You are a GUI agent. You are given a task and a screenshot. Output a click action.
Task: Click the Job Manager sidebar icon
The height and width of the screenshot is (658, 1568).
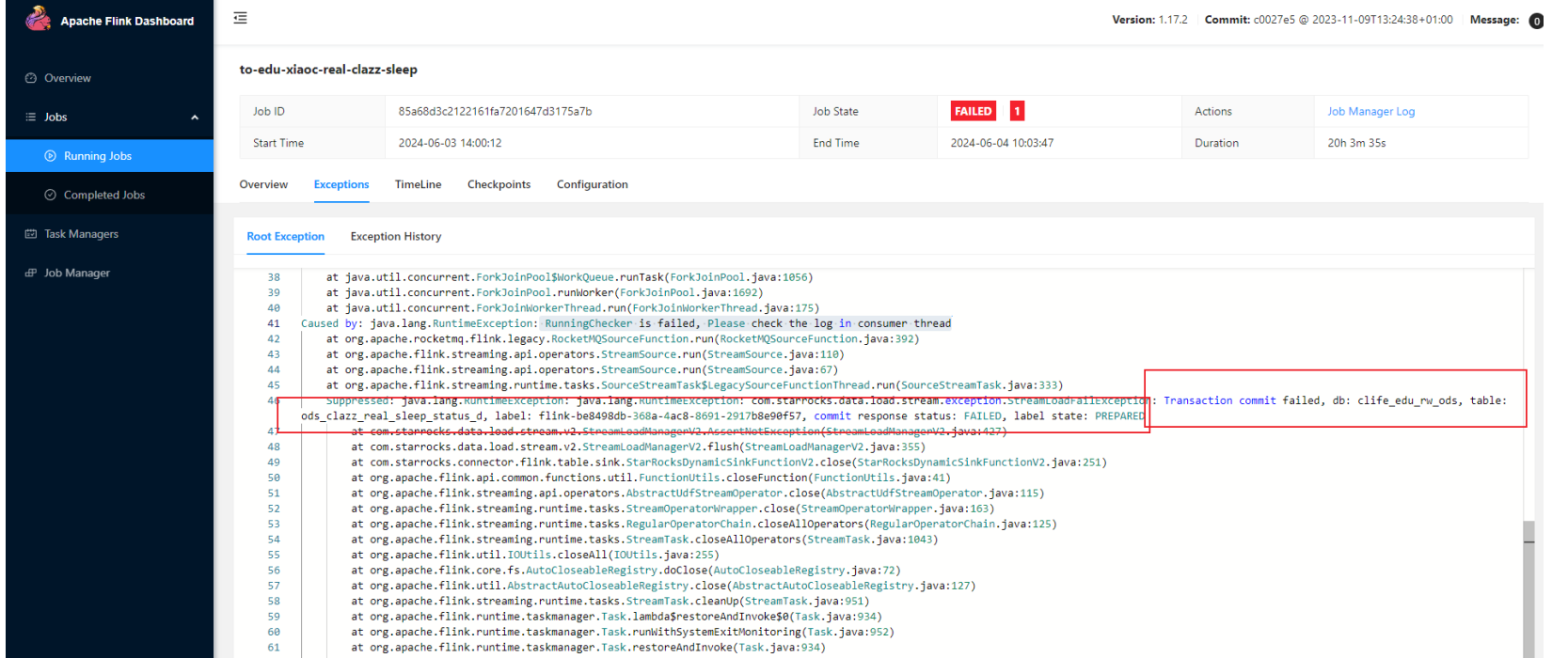click(x=31, y=273)
